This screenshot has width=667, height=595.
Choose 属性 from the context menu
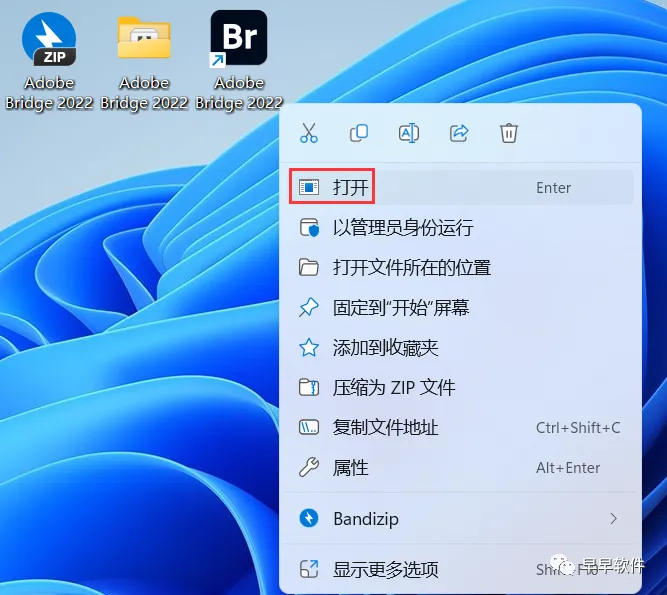(x=461, y=467)
